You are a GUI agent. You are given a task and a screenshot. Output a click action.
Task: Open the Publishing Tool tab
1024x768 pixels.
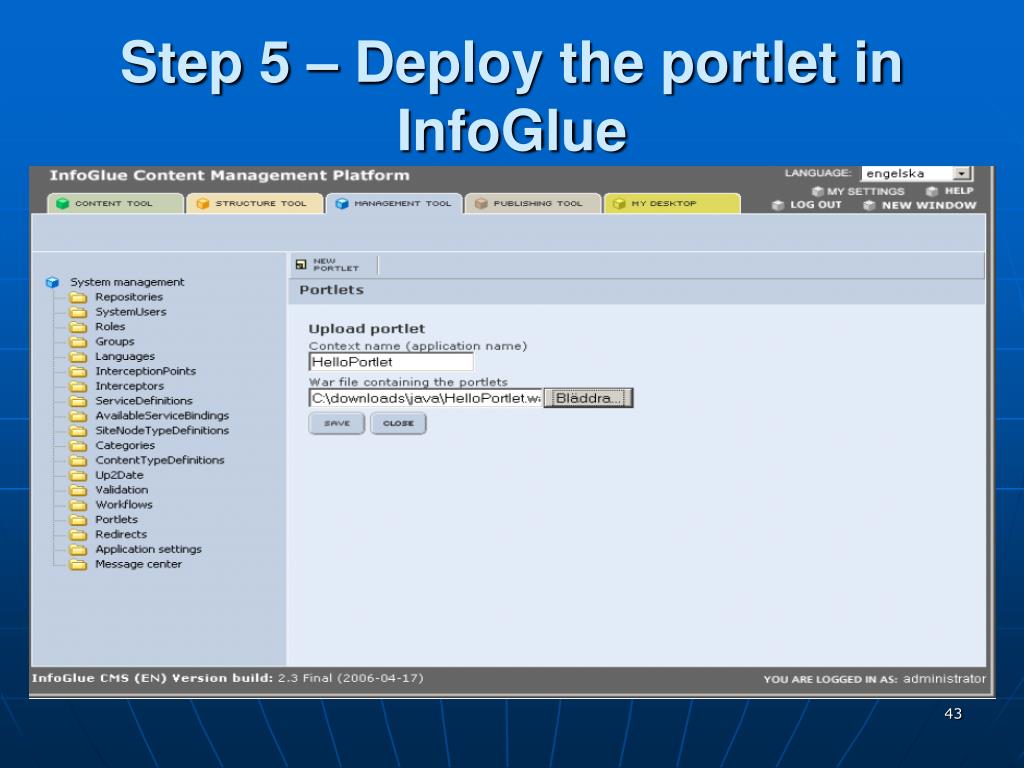click(533, 204)
